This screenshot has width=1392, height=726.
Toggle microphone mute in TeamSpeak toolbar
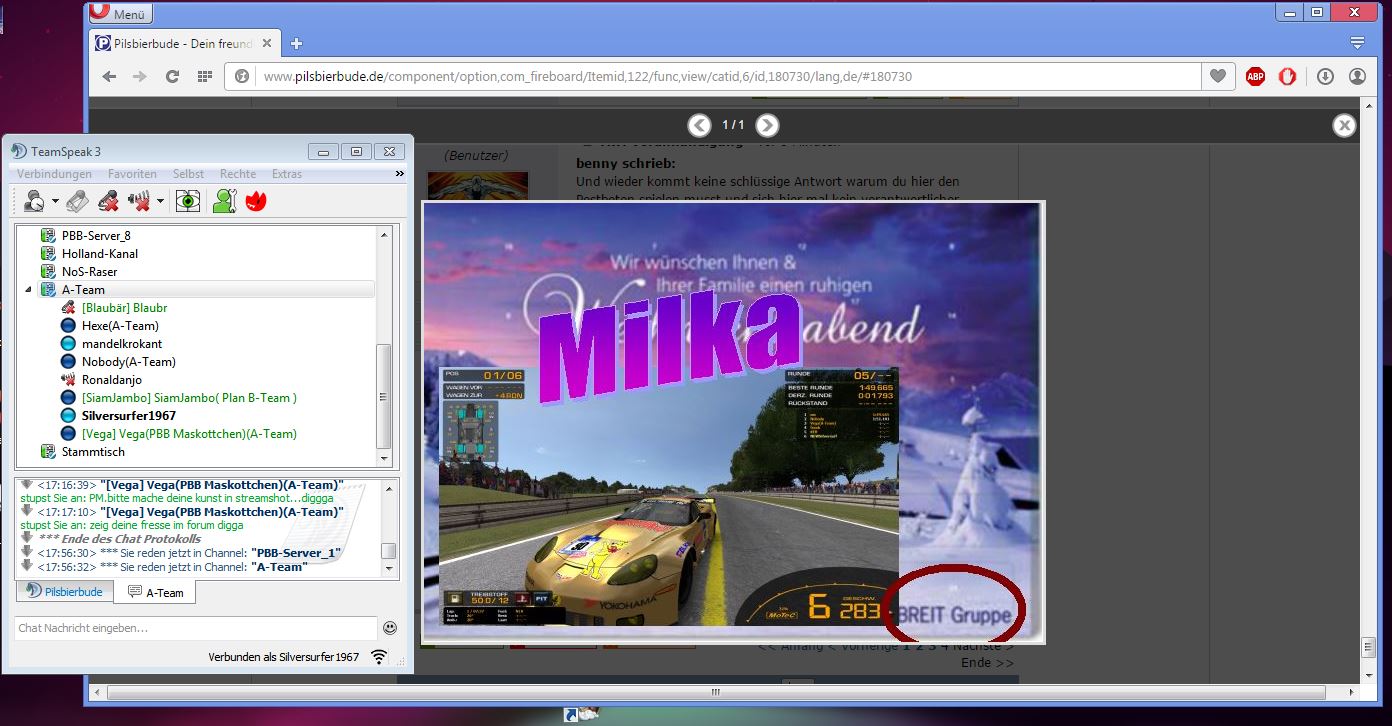tap(109, 201)
